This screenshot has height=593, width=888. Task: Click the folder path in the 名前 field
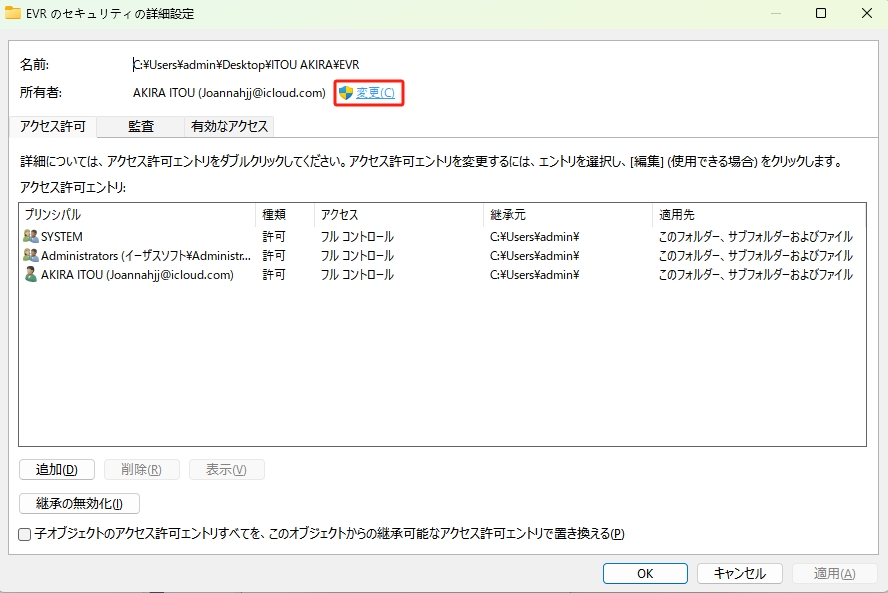click(x=246, y=65)
